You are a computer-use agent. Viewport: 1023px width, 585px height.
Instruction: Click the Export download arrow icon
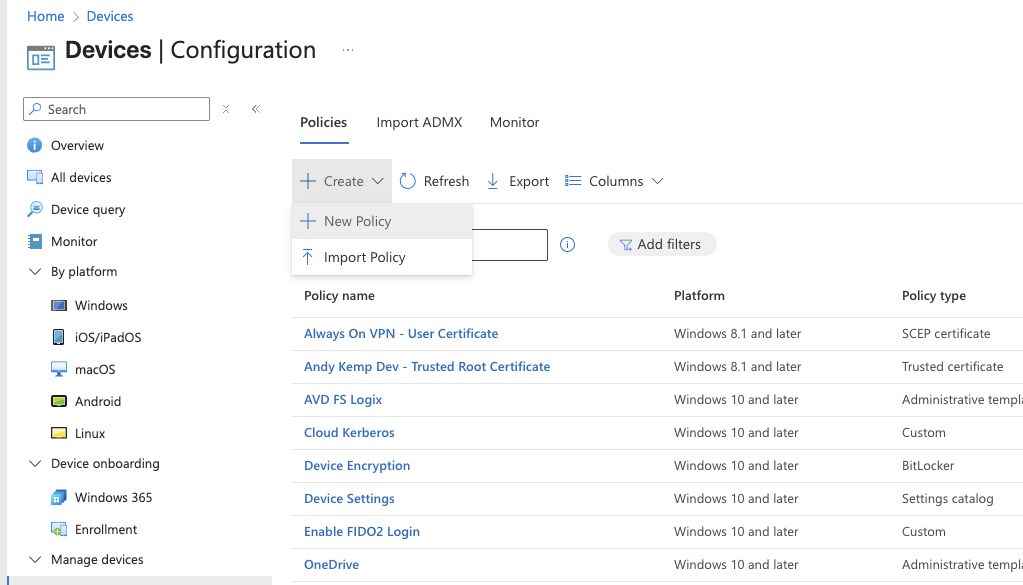tap(493, 181)
